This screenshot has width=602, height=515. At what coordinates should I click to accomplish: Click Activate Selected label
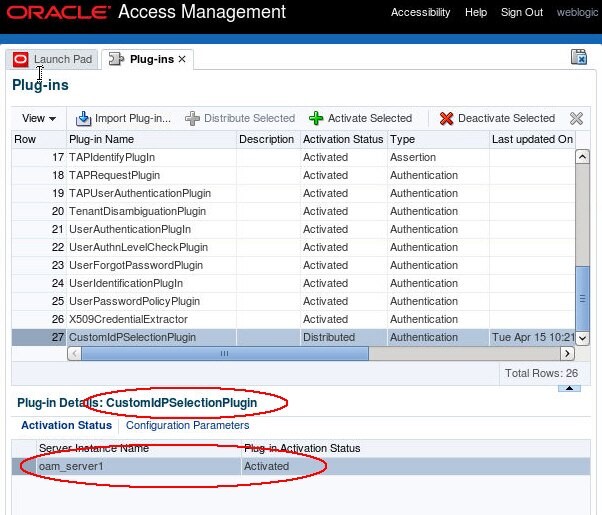370,118
